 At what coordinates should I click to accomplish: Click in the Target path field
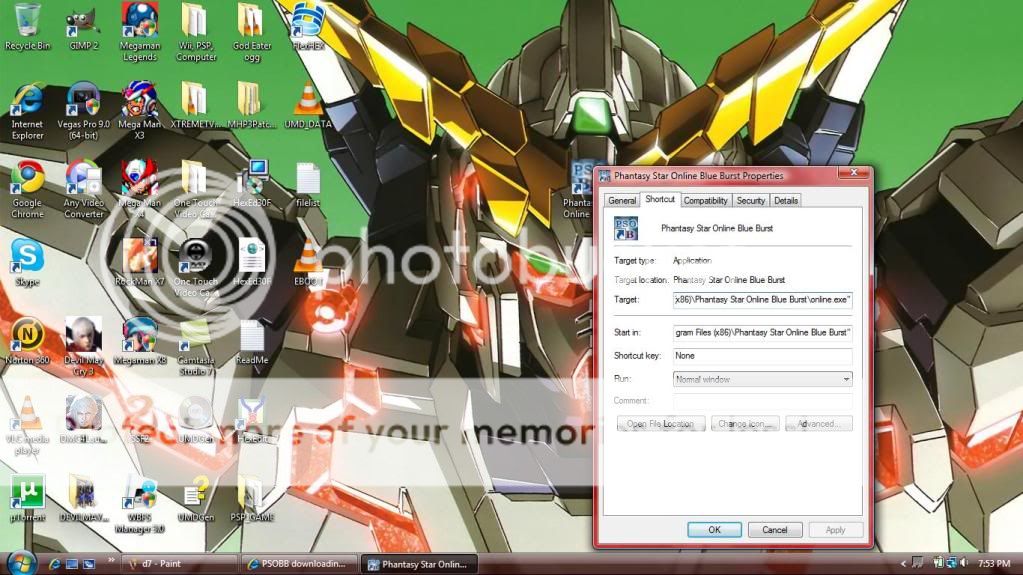(x=762, y=299)
